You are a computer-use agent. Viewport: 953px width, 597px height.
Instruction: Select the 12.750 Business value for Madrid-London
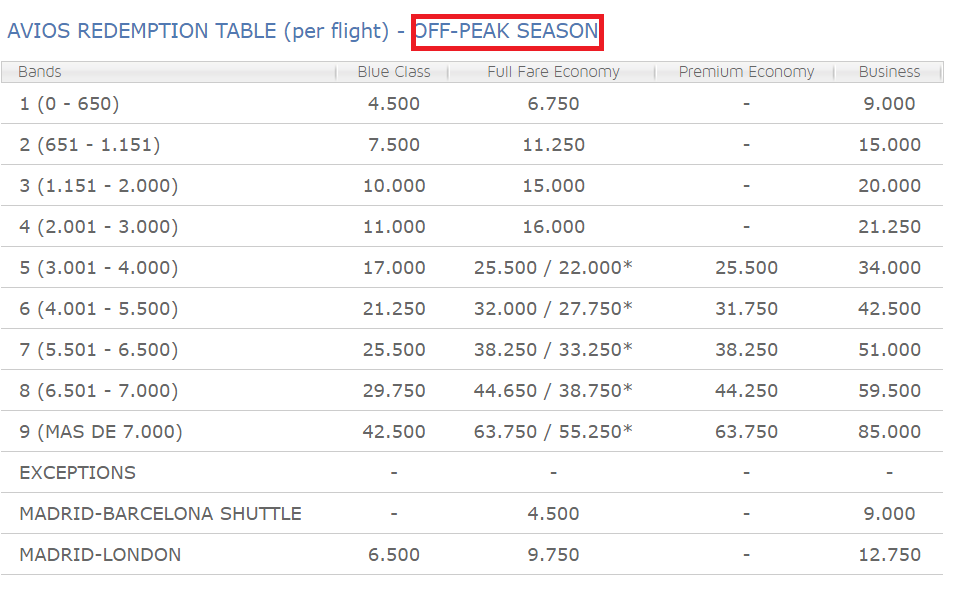pyautogui.click(x=889, y=555)
